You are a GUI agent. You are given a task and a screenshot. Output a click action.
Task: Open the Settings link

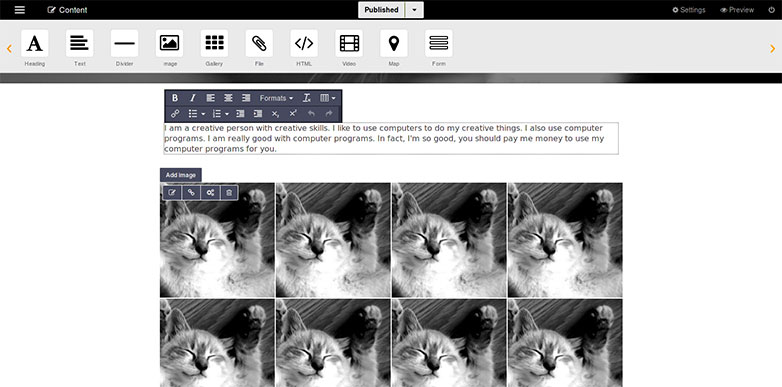(x=689, y=10)
